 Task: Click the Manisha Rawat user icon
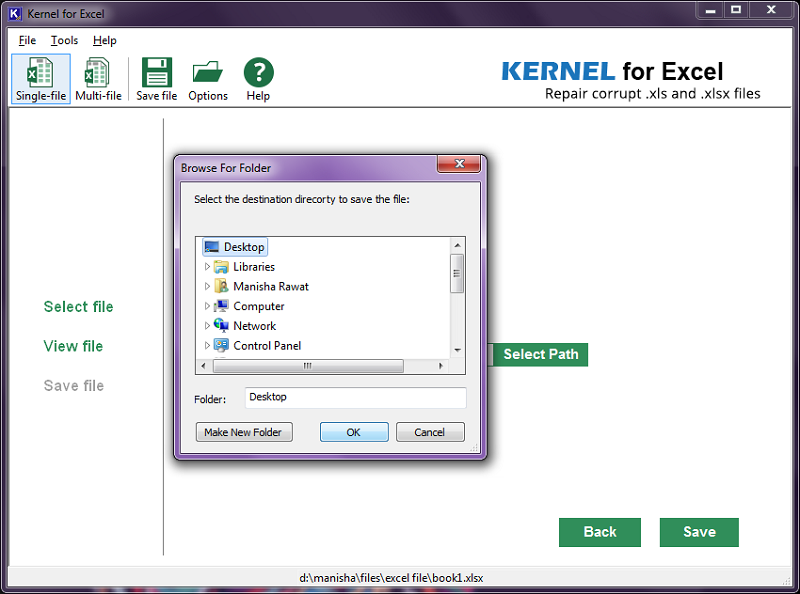(221, 286)
